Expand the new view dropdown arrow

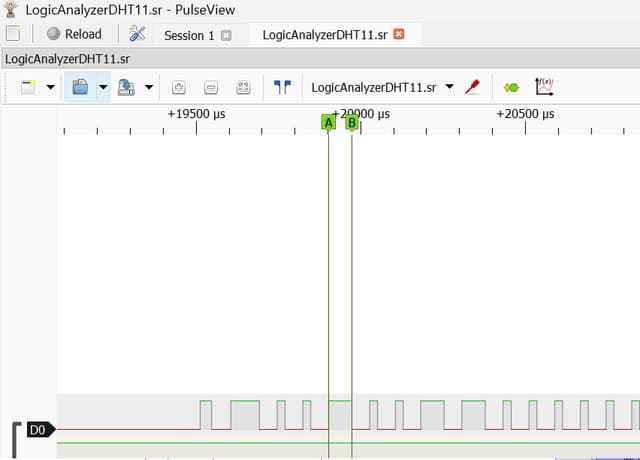[51, 87]
